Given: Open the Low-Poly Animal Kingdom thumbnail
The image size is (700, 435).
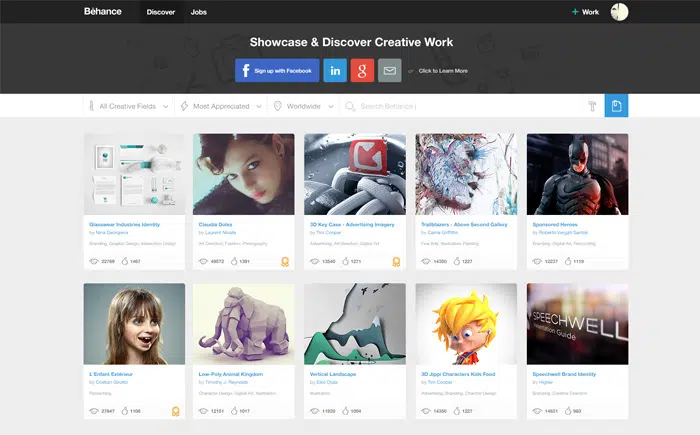Looking at the screenshot, I should pos(244,323).
